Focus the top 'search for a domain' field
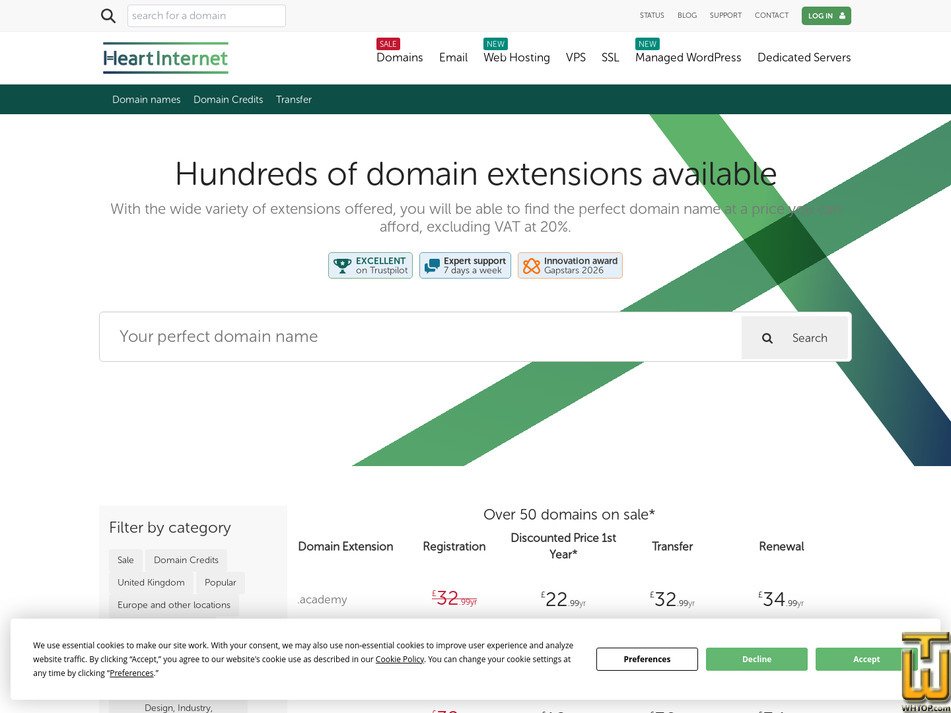 coord(206,16)
